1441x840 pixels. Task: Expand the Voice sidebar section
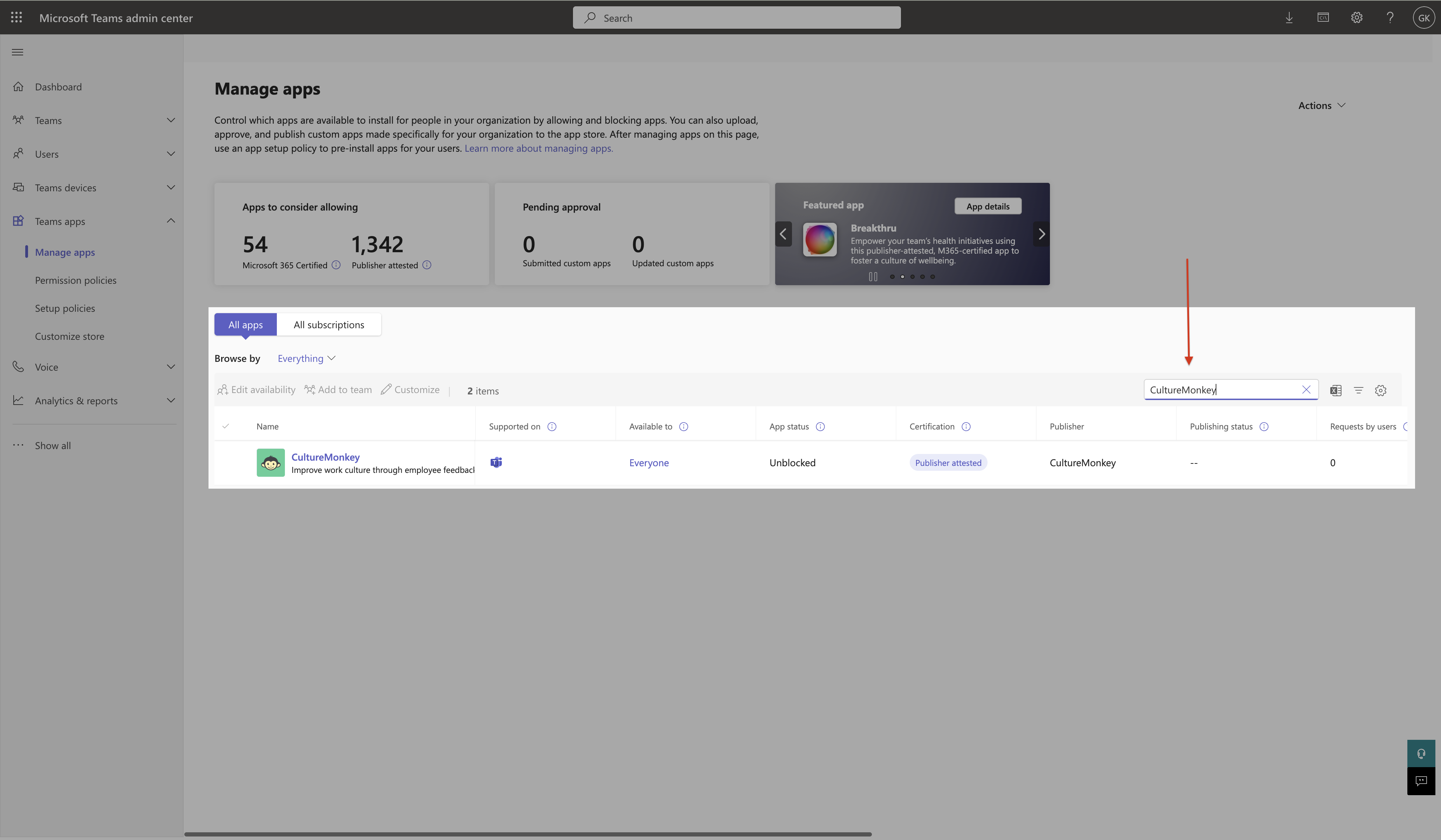click(x=170, y=367)
